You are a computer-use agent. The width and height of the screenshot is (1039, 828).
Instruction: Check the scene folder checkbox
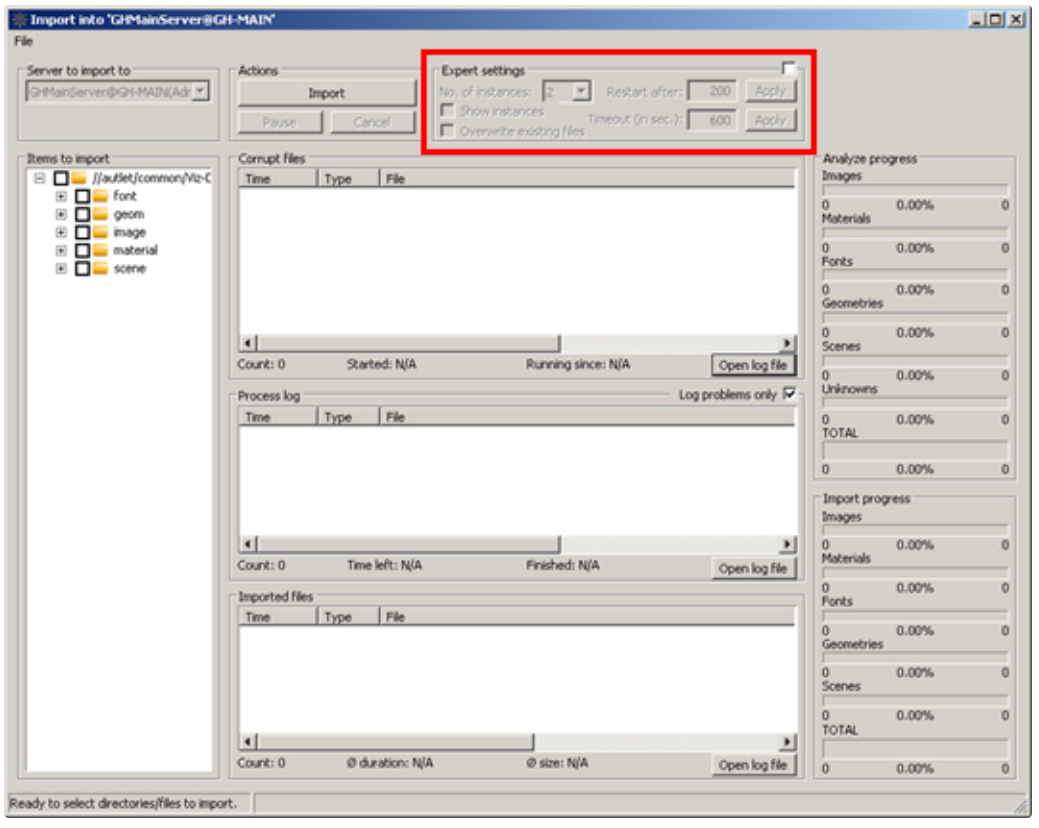[82, 269]
